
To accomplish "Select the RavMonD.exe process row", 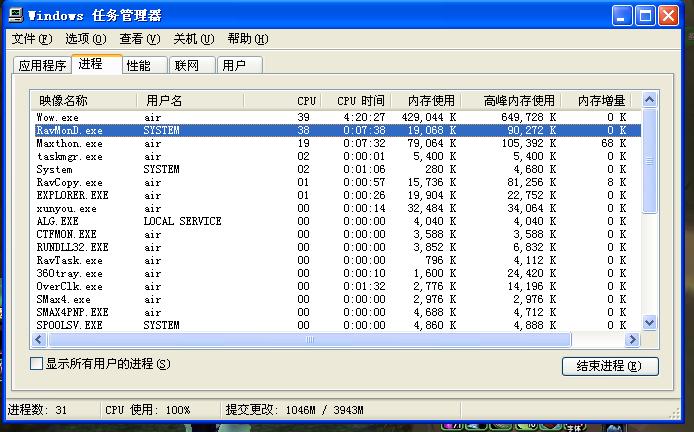I will [336, 130].
